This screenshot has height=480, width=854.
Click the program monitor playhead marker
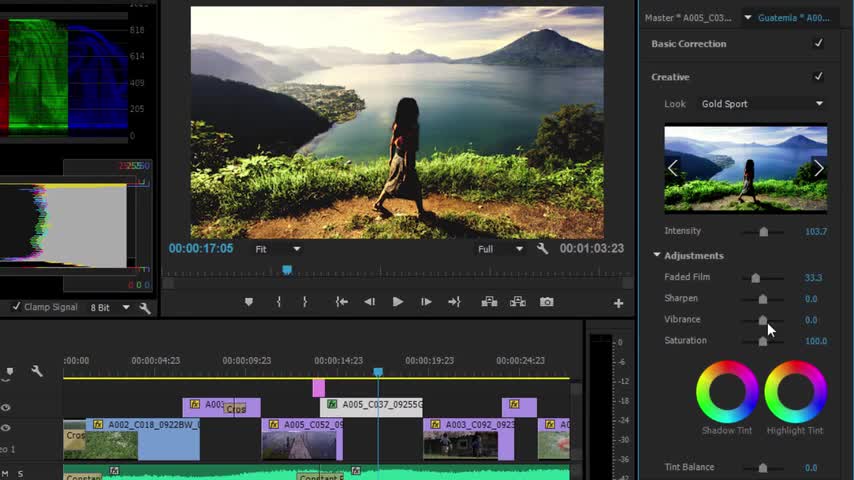coord(287,270)
